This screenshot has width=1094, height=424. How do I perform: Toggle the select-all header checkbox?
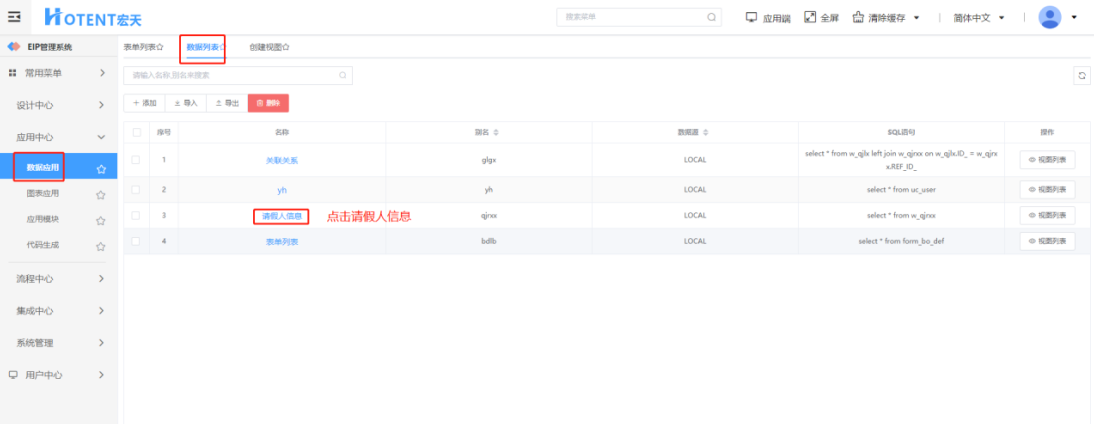(136, 132)
